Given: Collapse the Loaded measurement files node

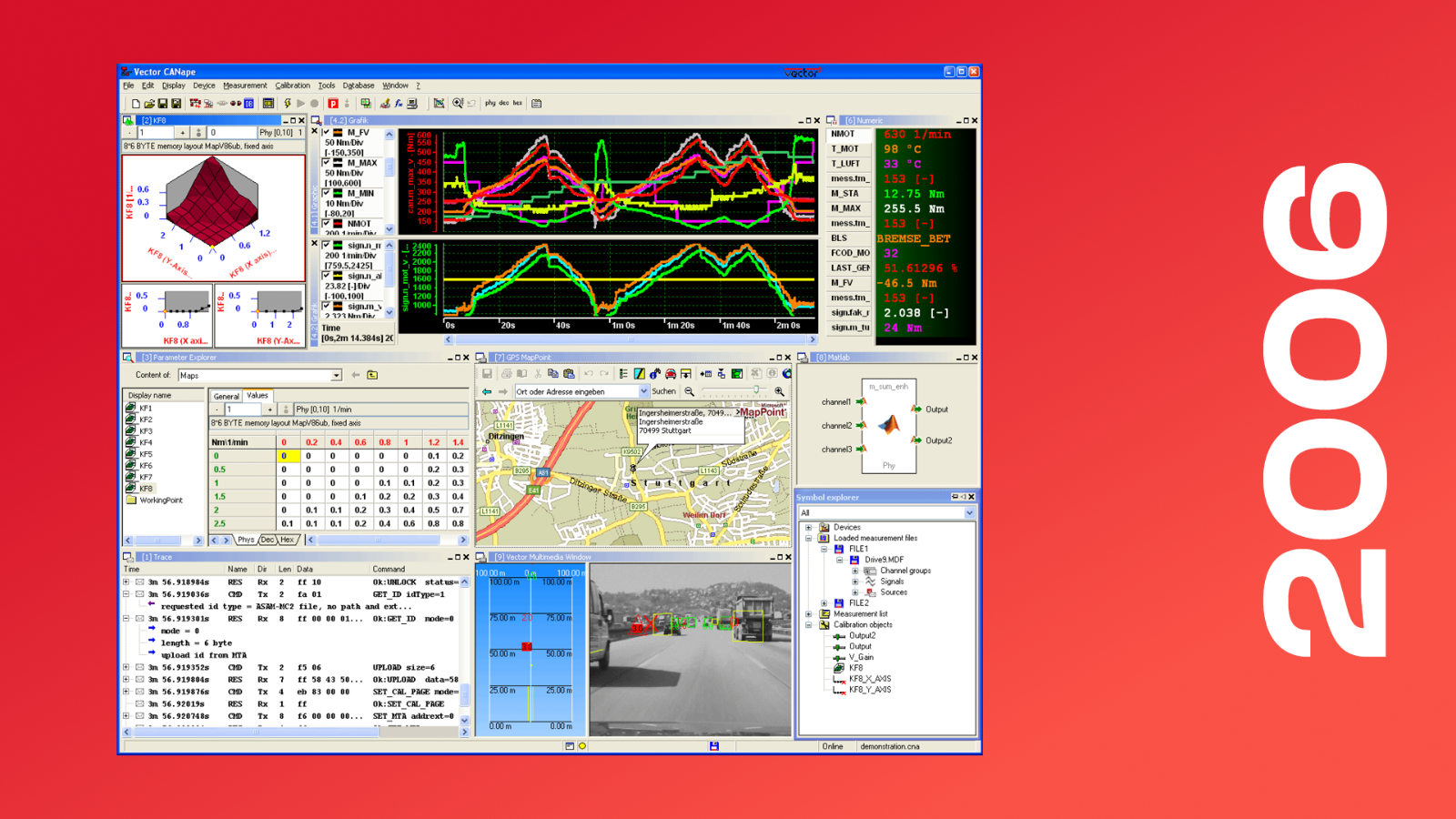Looking at the screenshot, I should 808,539.
